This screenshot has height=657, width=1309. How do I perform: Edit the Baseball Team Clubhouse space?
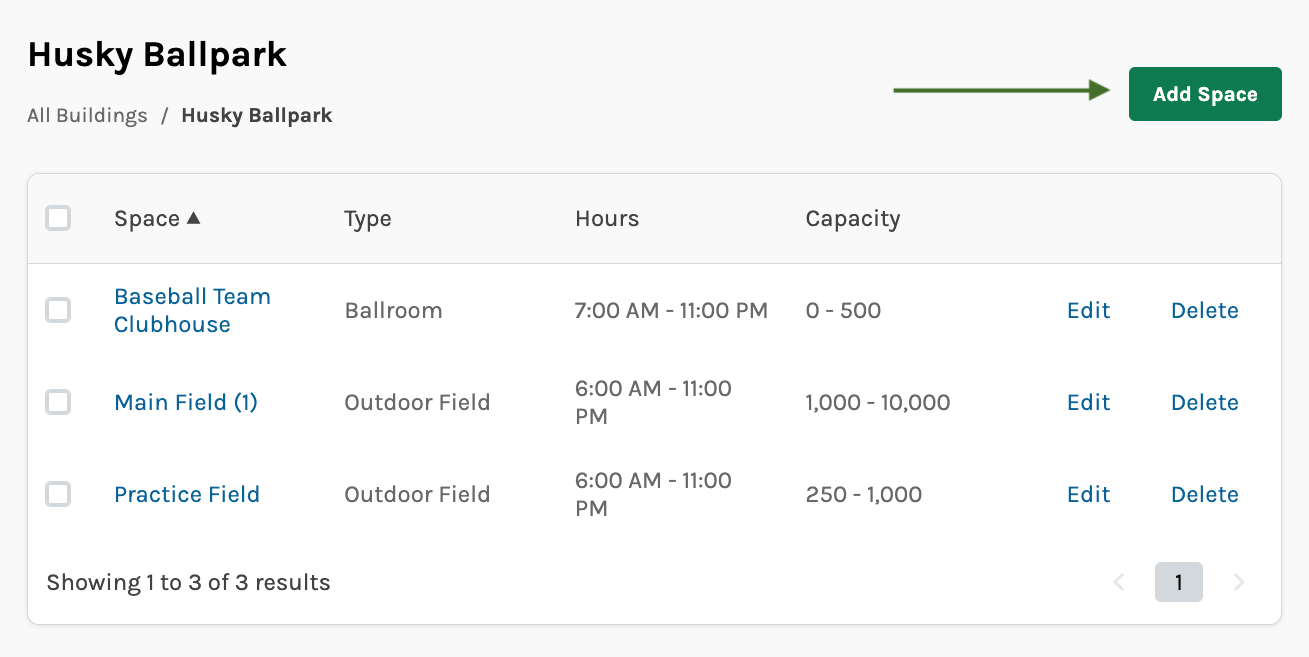tap(1088, 310)
